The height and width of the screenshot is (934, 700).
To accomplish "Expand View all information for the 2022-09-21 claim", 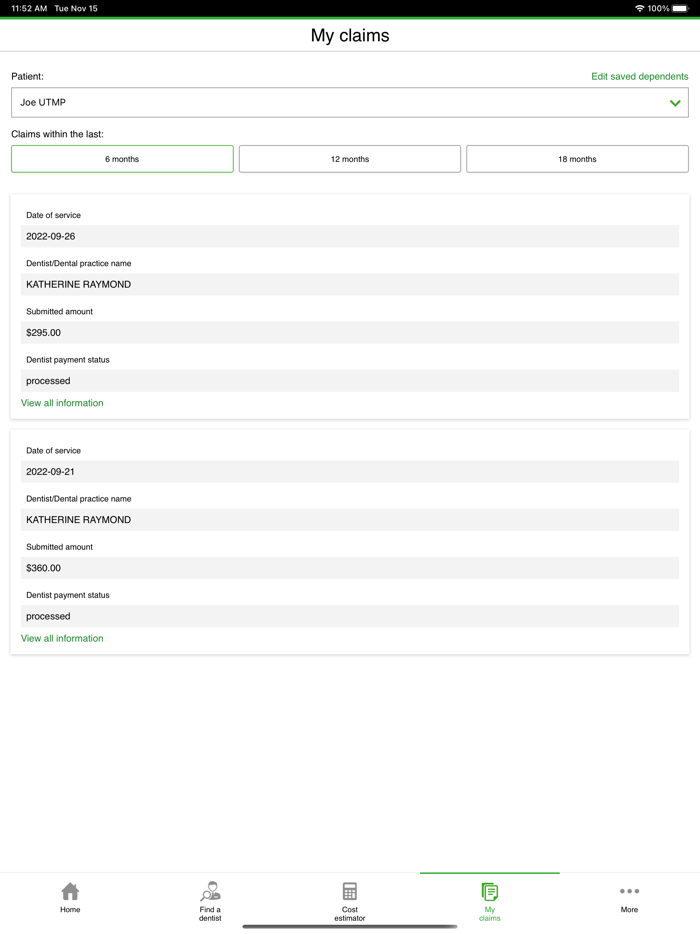I will click(x=62, y=638).
